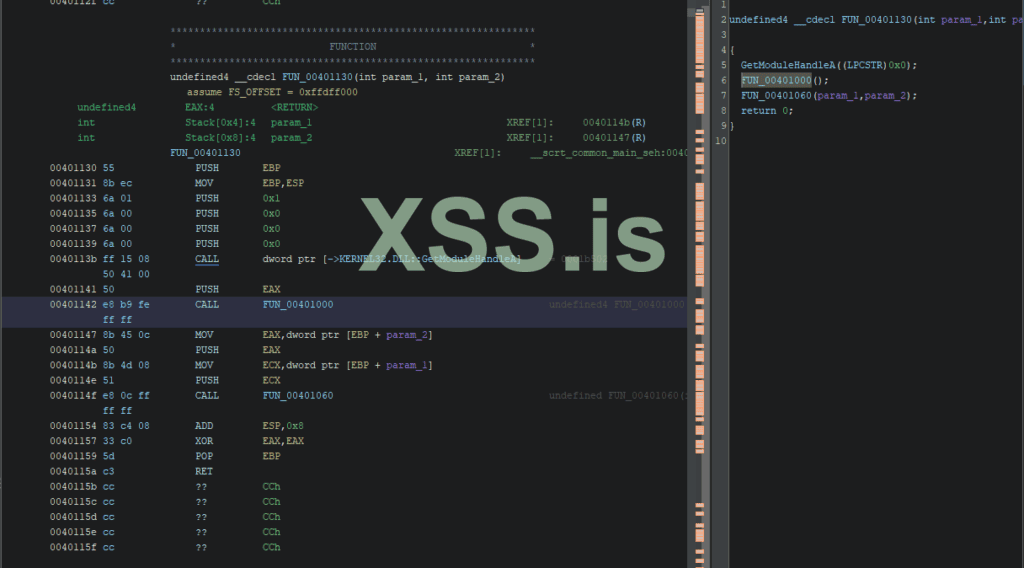The image size is (1024, 568).
Task: Select the CCh byte at 0040115f
Action: pos(271,548)
